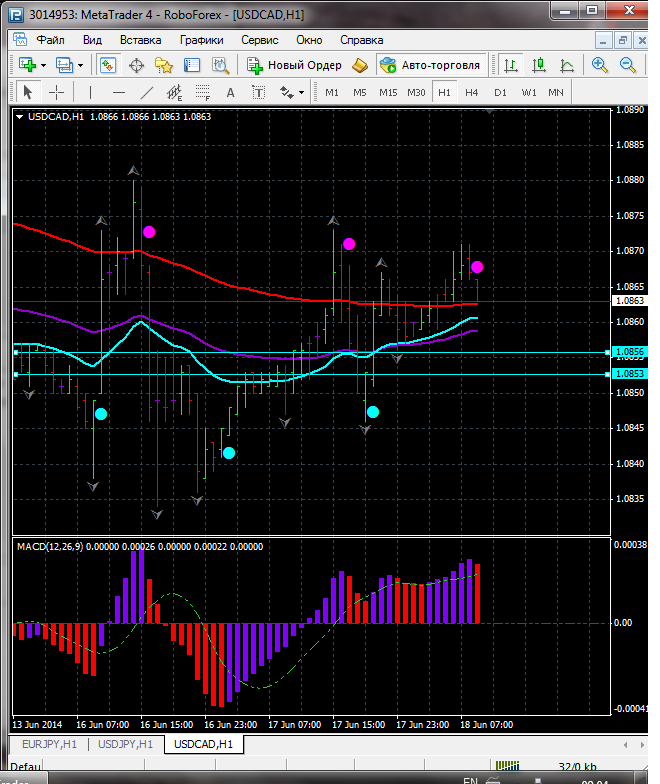The height and width of the screenshot is (784, 660).
Task: Click the cyan horizontal line label 1.0853
Action: pos(629,373)
